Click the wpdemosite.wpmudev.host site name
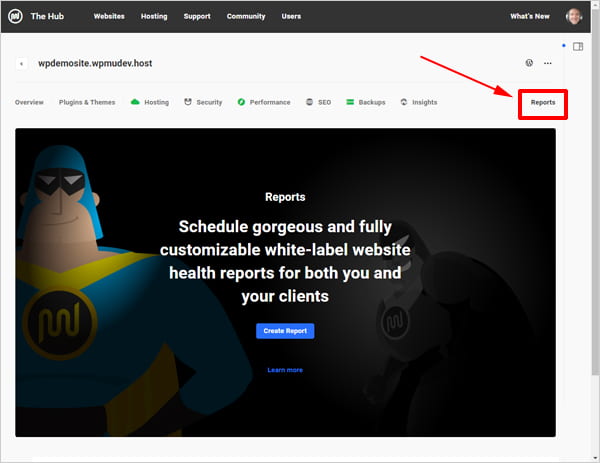The height and width of the screenshot is (463, 600). click(95, 64)
